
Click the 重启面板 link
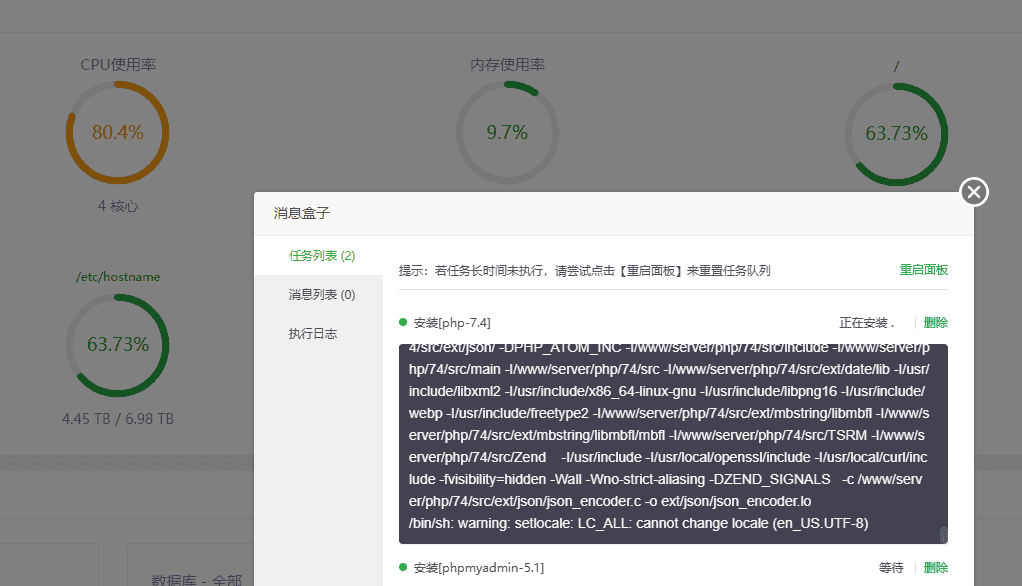(922, 270)
